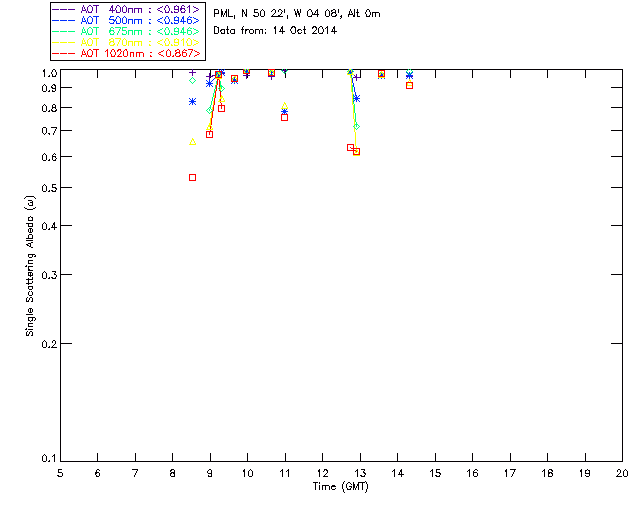Click the site header 'PML, N 50 22', W 04 08', Alt 0m'
Image resolution: width=640 pixels, height=512 pixels.
tap(297, 13)
